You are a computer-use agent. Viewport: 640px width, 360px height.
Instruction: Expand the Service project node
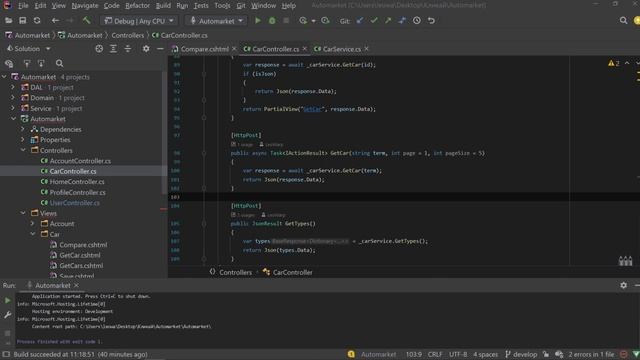13,109
